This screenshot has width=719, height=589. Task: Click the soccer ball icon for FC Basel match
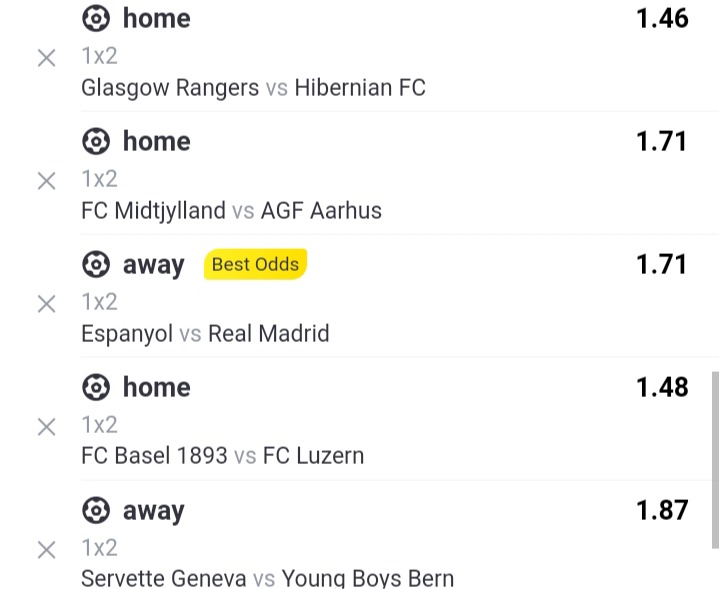coord(96,387)
